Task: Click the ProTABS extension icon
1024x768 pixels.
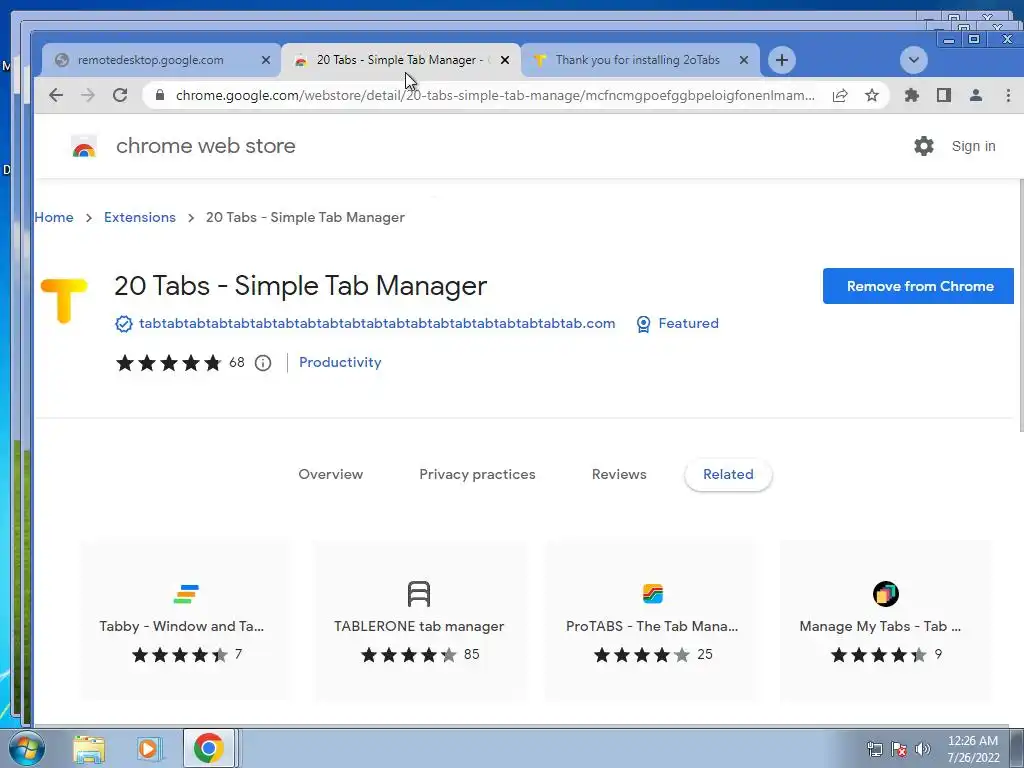Action: coord(652,594)
